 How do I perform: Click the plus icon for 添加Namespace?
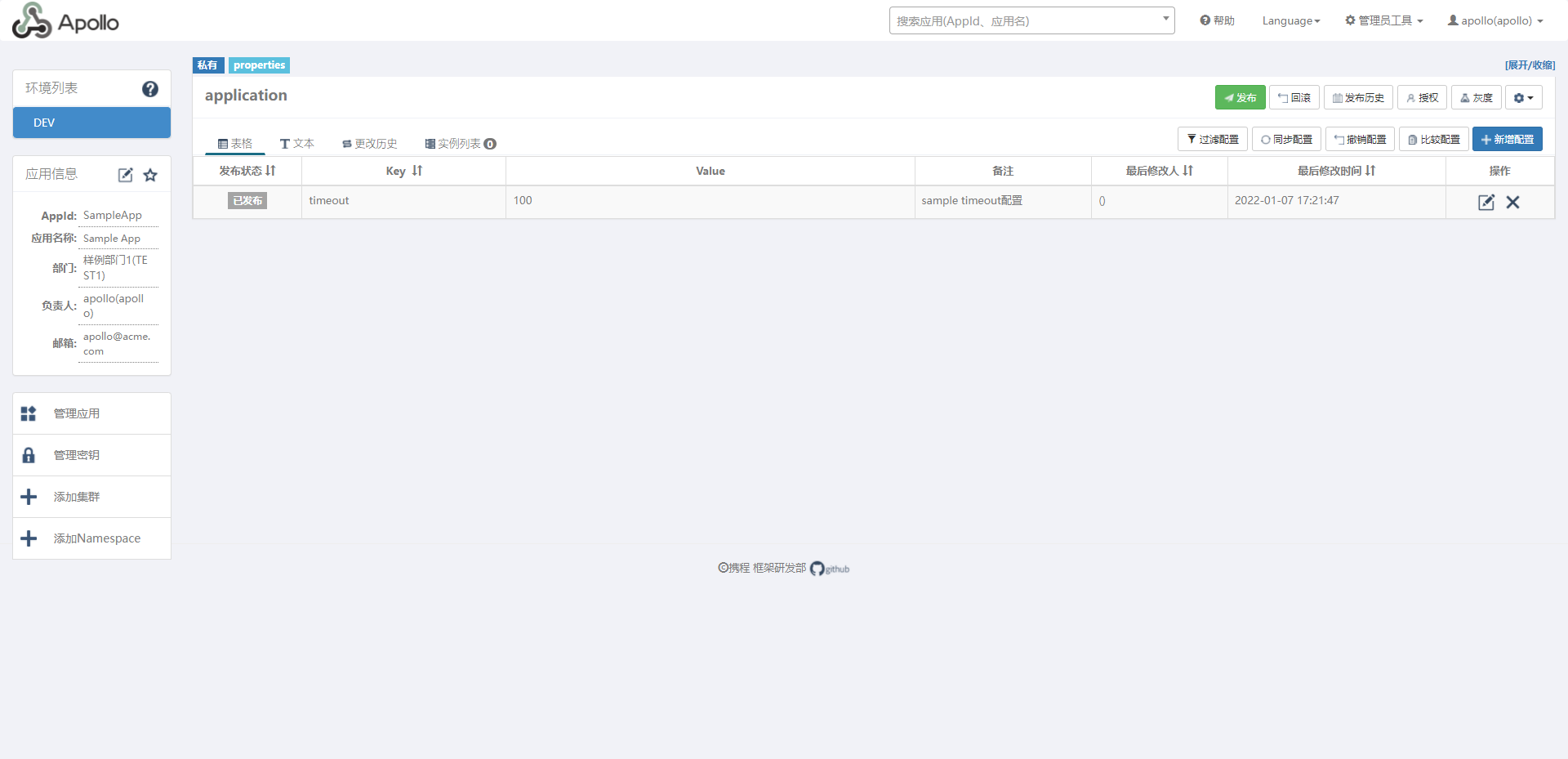29,538
